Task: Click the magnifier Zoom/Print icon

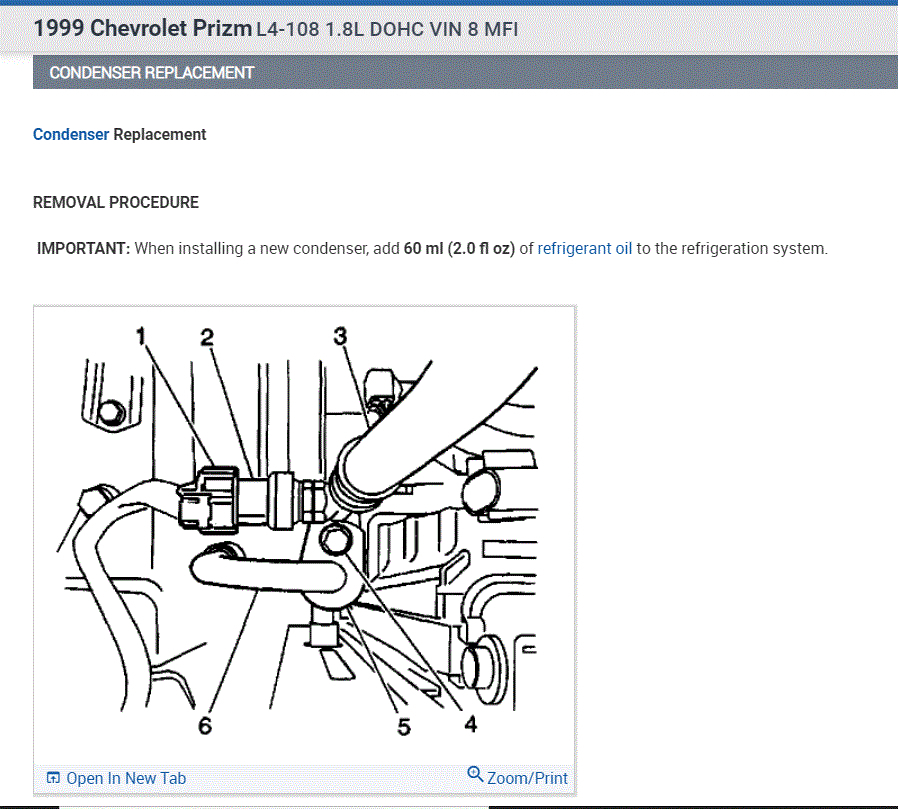Action: [475, 774]
